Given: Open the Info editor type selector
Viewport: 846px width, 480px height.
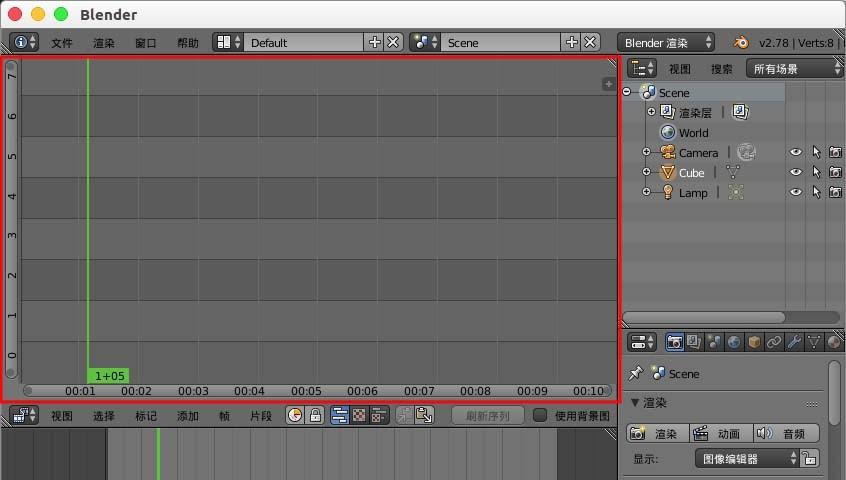Looking at the screenshot, I should pos(24,42).
